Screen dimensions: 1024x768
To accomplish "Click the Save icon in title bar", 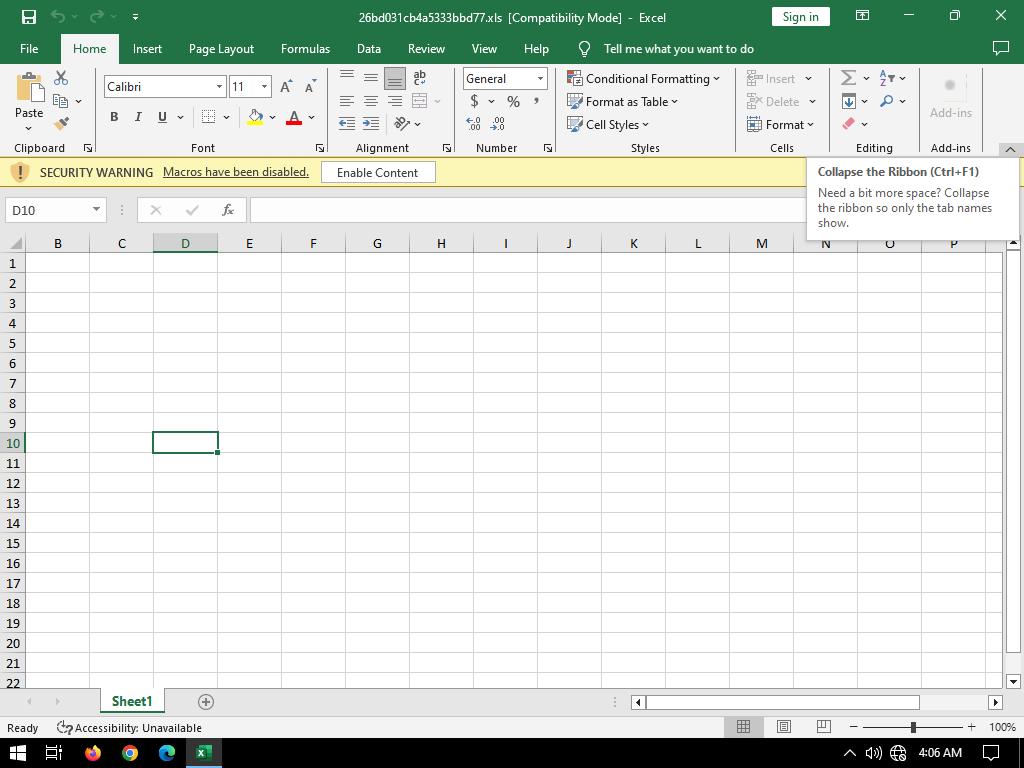I will click(28, 17).
